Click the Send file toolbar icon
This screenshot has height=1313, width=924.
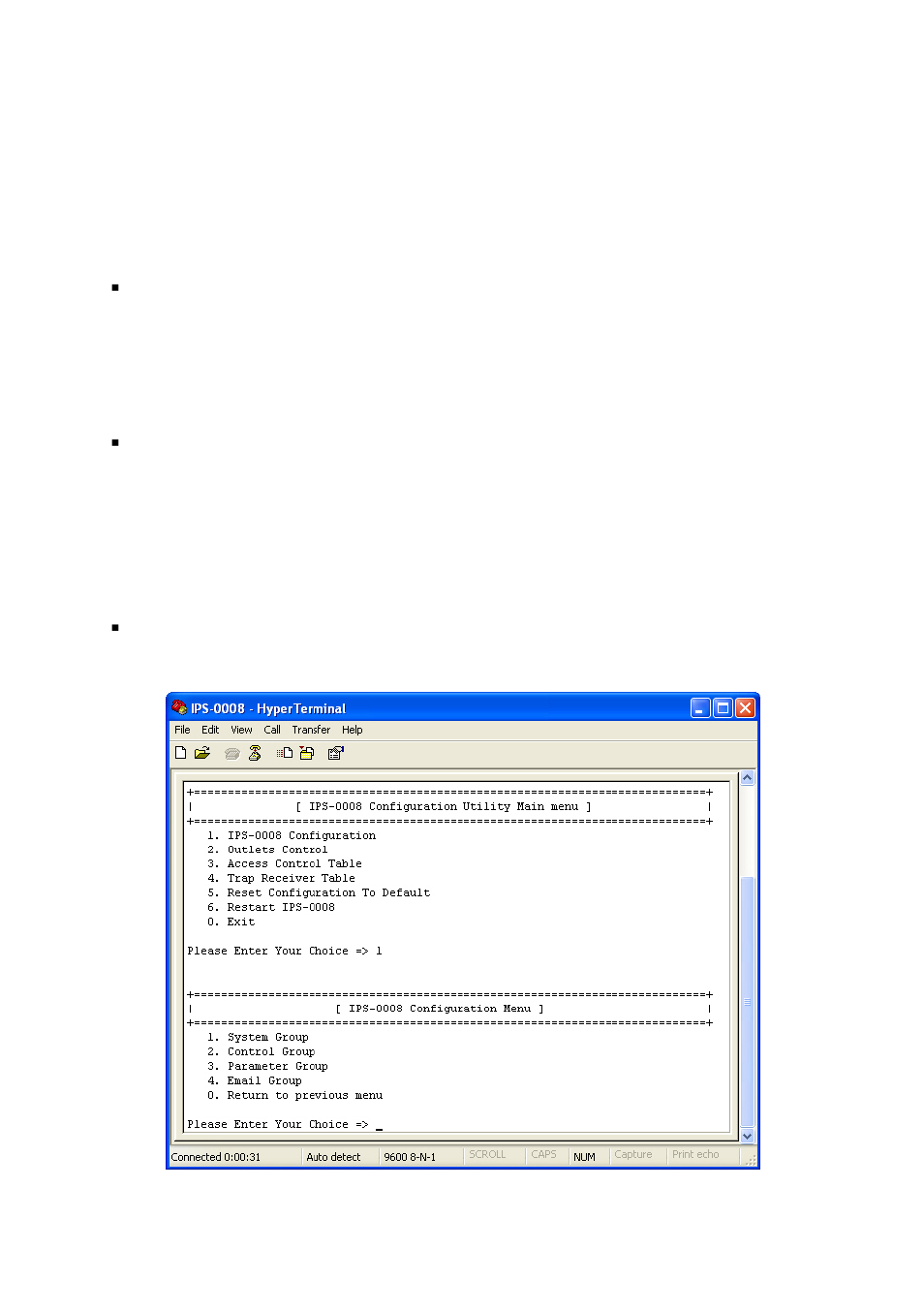pyautogui.click(x=285, y=753)
